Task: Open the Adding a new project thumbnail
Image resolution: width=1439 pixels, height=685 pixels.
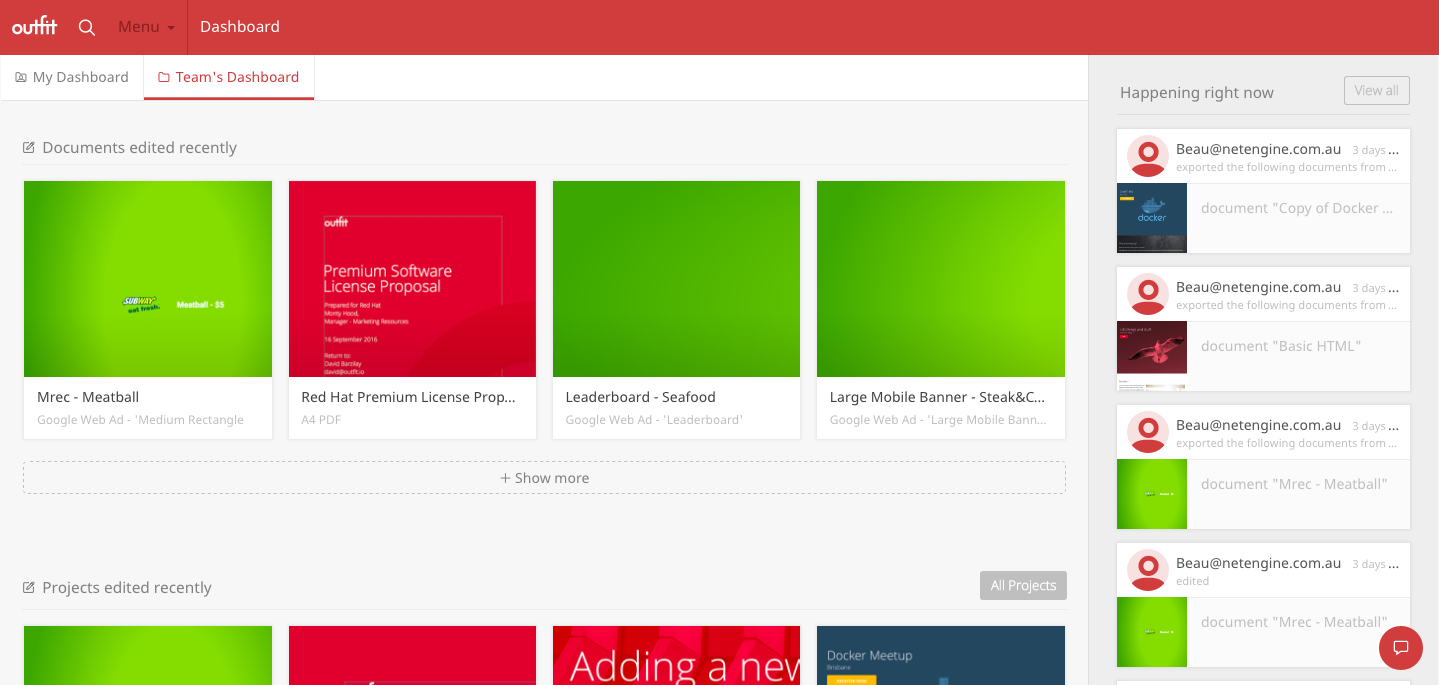Action: [676, 655]
